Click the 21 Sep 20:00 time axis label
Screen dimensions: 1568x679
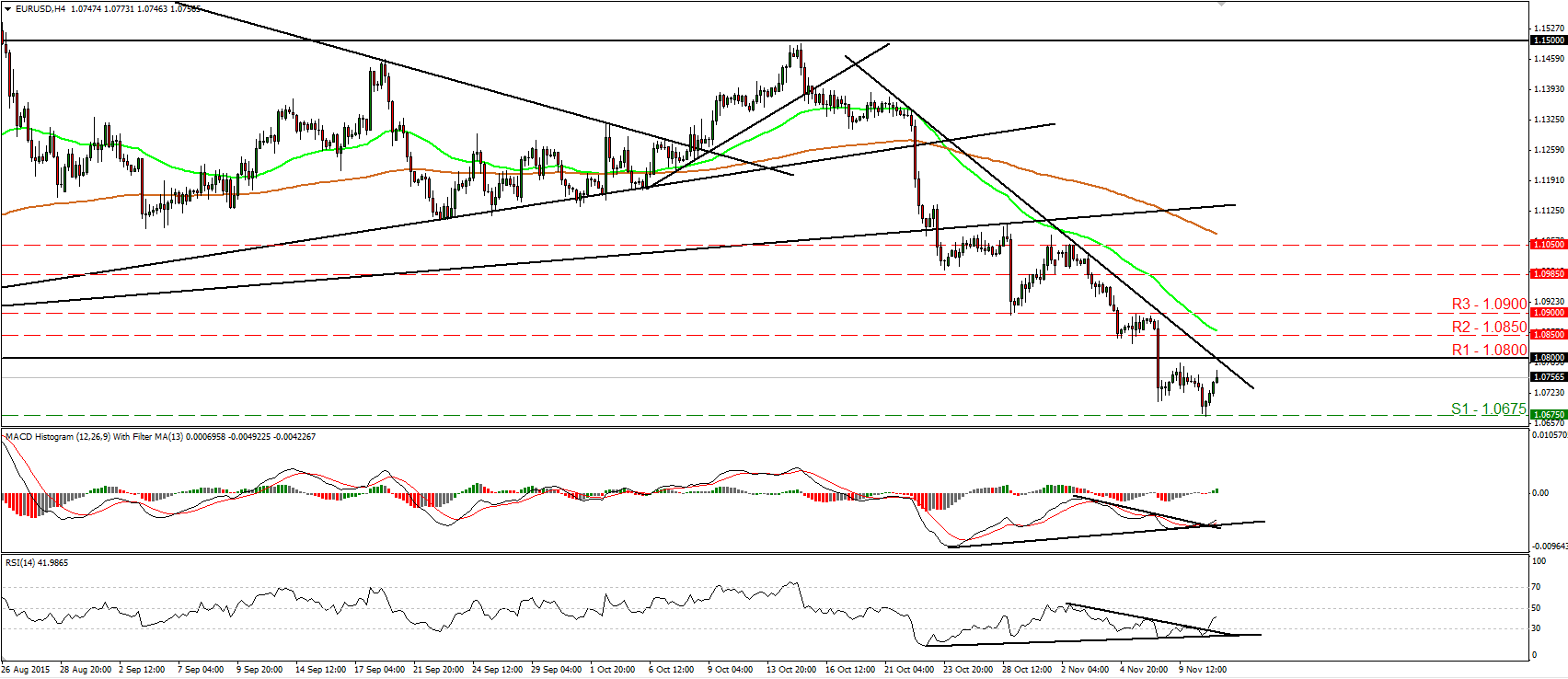point(438,669)
